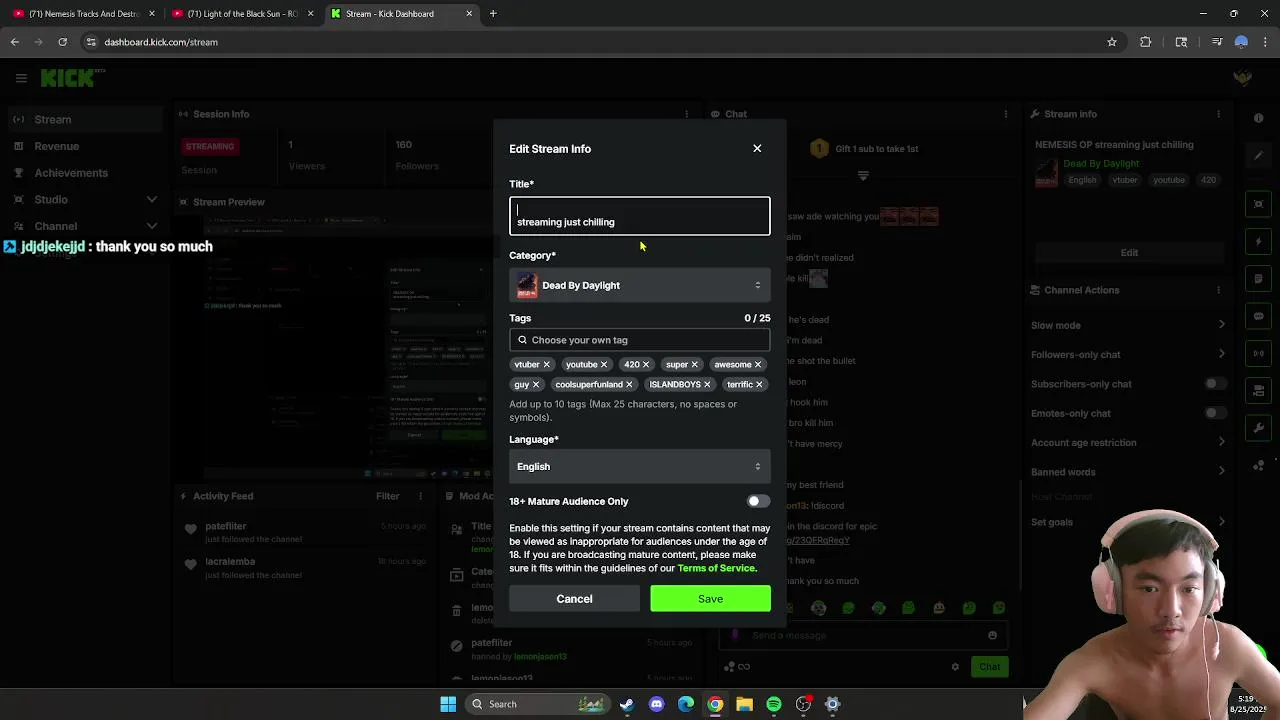Click the stream Title input field
The width and height of the screenshot is (1280, 720).
pyautogui.click(x=640, y=216)
